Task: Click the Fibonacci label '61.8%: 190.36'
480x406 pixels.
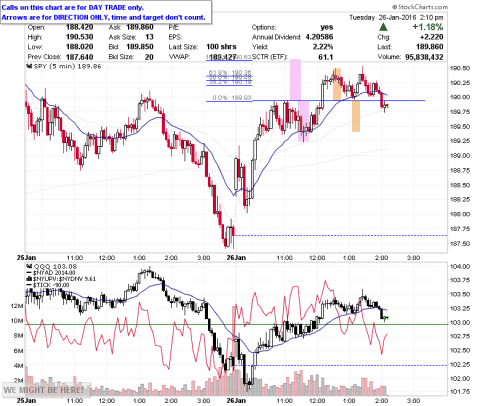Action: (x=230, y=72)
